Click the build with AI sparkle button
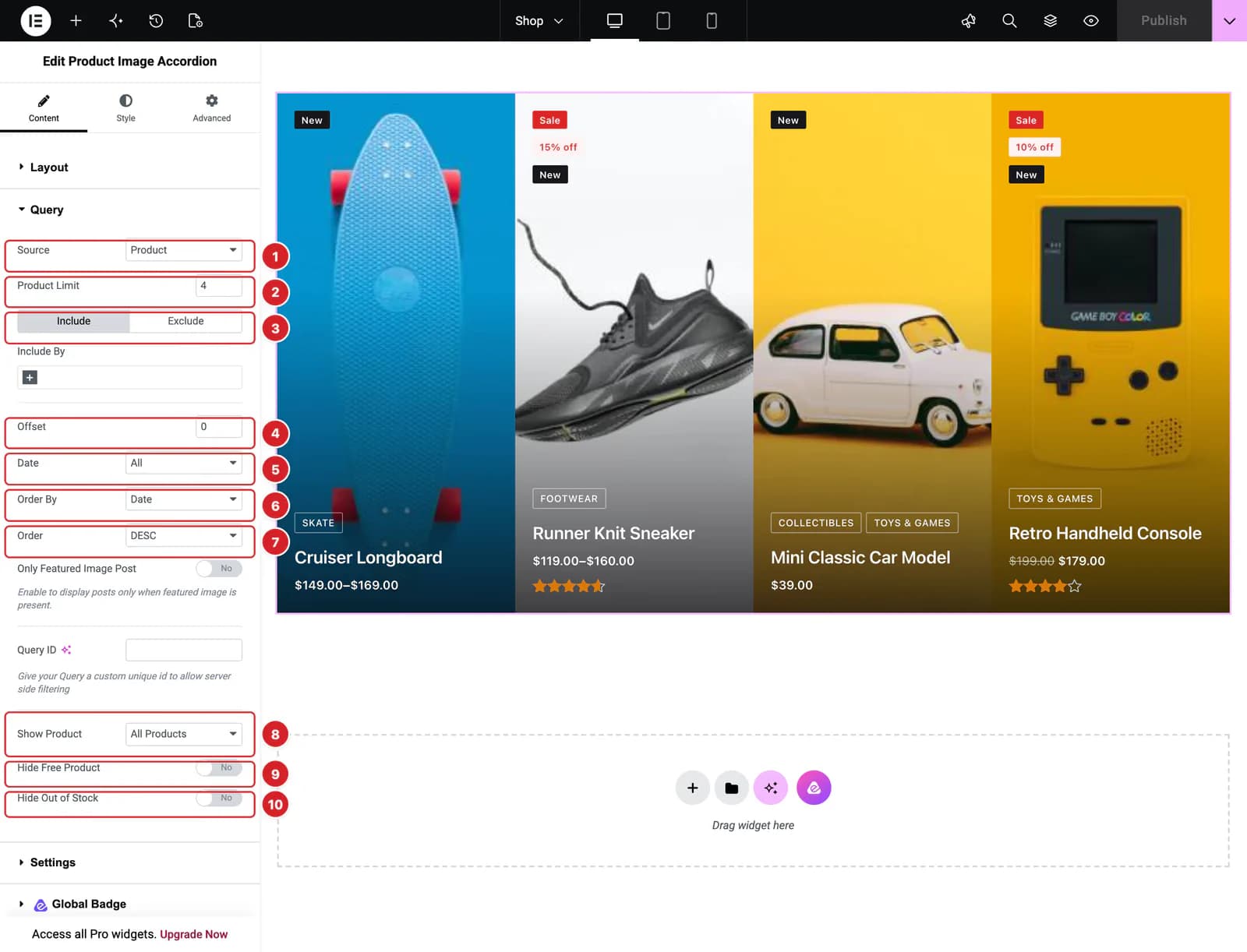Screen dimensions: 1247x952 (771, 788)
